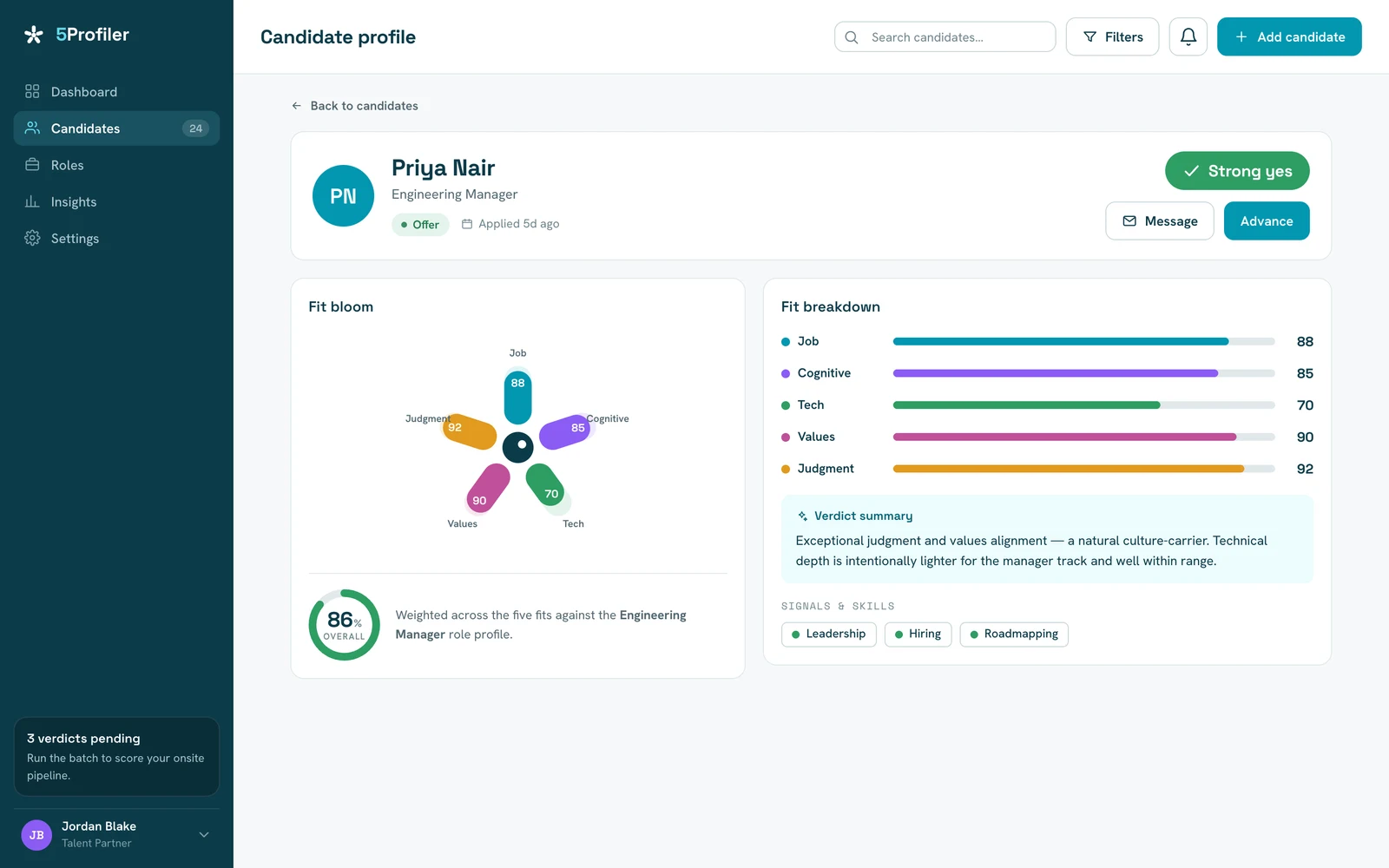Click the envelope icon in Message
This screenshot has height=868, width=1389.
click(1129, 221)
